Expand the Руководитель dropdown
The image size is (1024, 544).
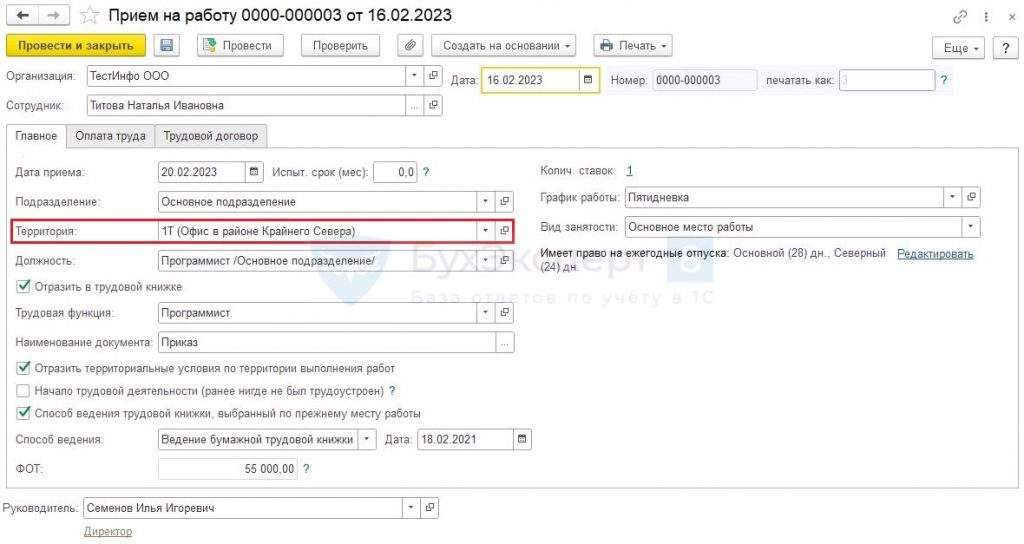coord(411,508)
